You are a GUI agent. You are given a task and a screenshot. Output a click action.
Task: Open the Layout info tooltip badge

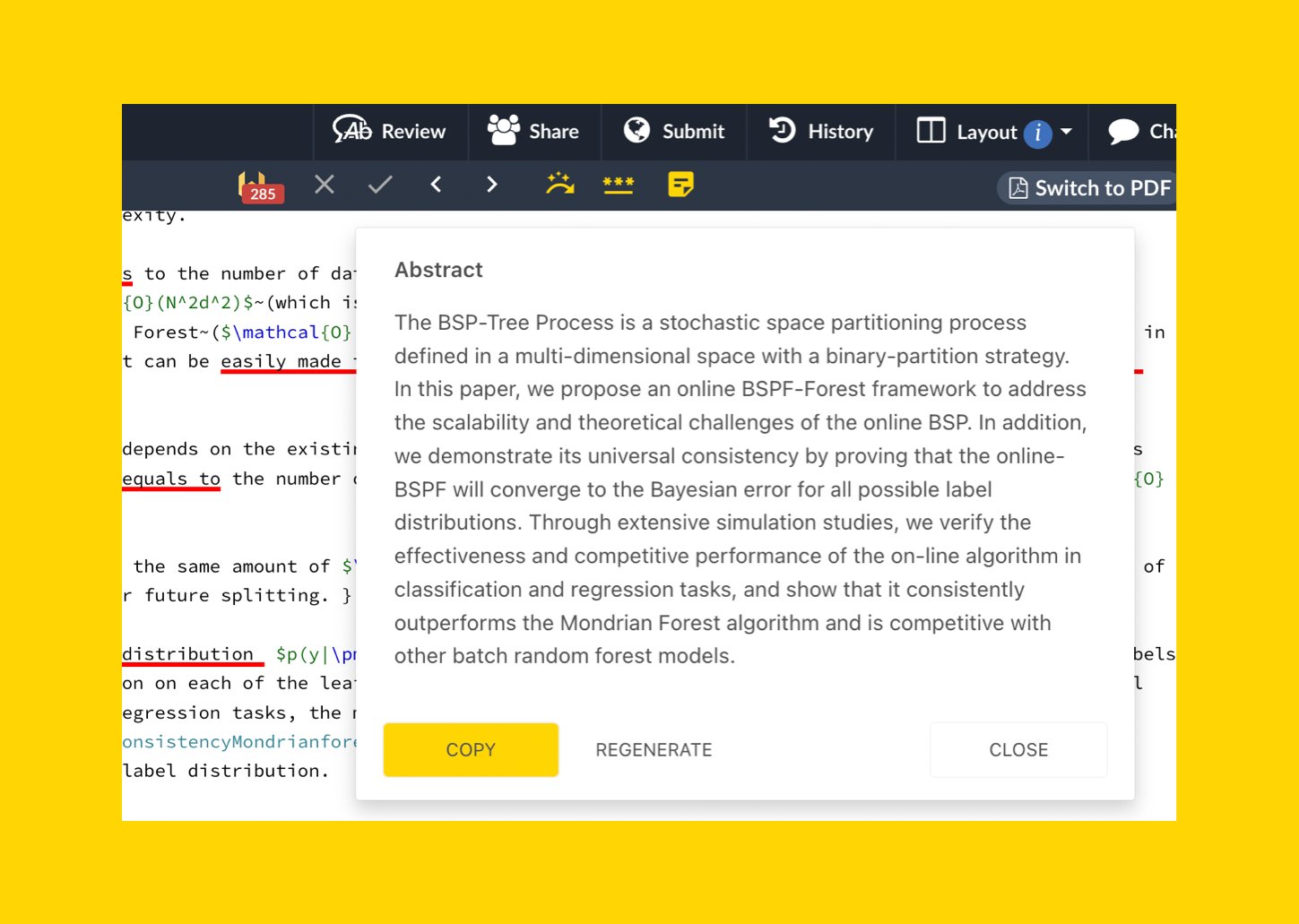click(x=1037, y=134)
